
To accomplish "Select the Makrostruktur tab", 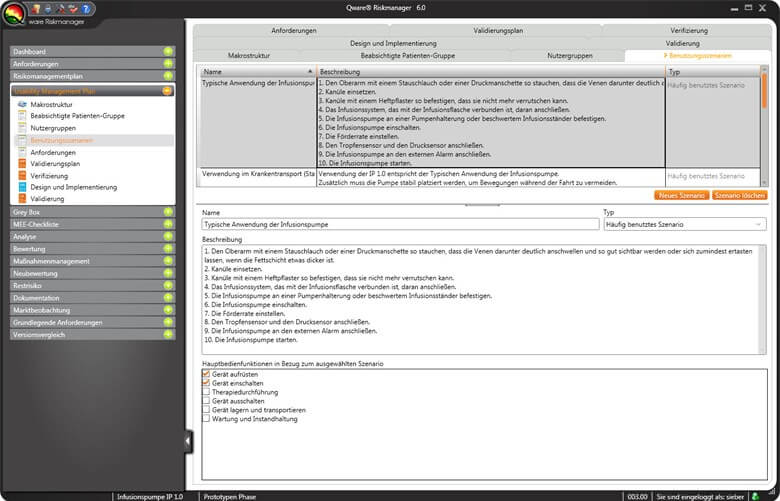I will [x=249, y=56].
